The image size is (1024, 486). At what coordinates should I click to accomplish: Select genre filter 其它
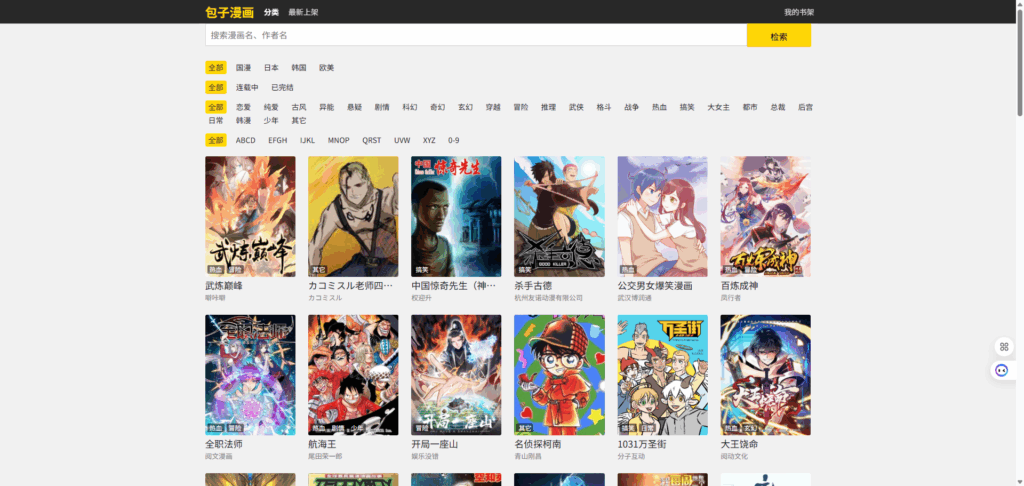click(299, 120)
